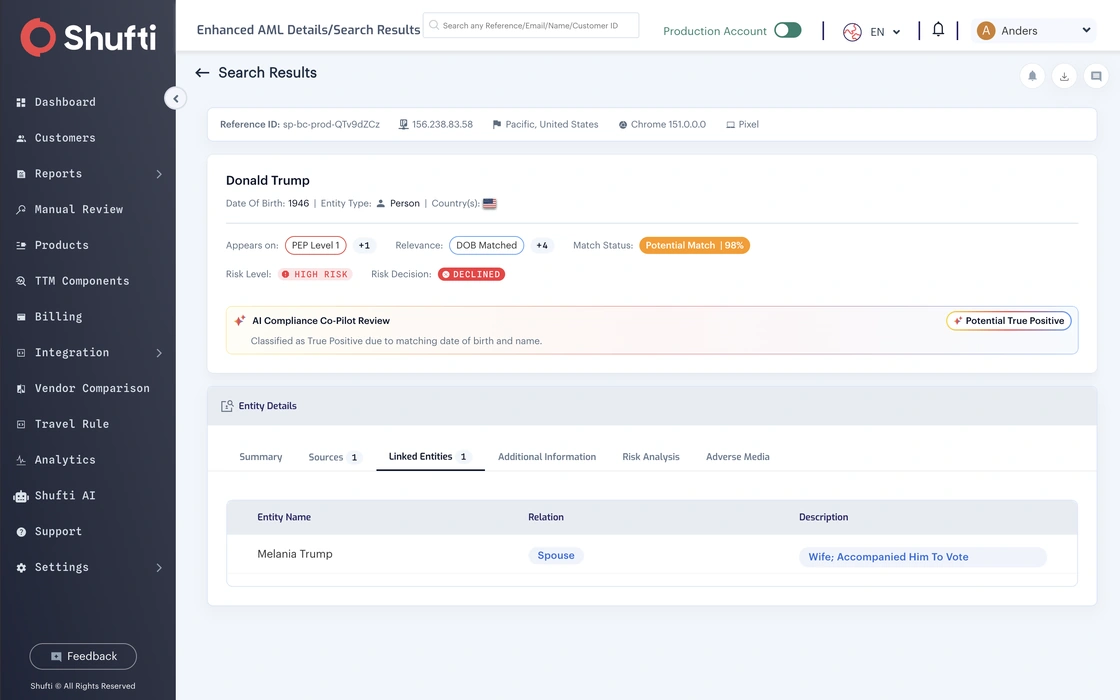Expand the Settings submenu arrow
The width and height of the screenshot is (1120, 700).
point(159,568)
